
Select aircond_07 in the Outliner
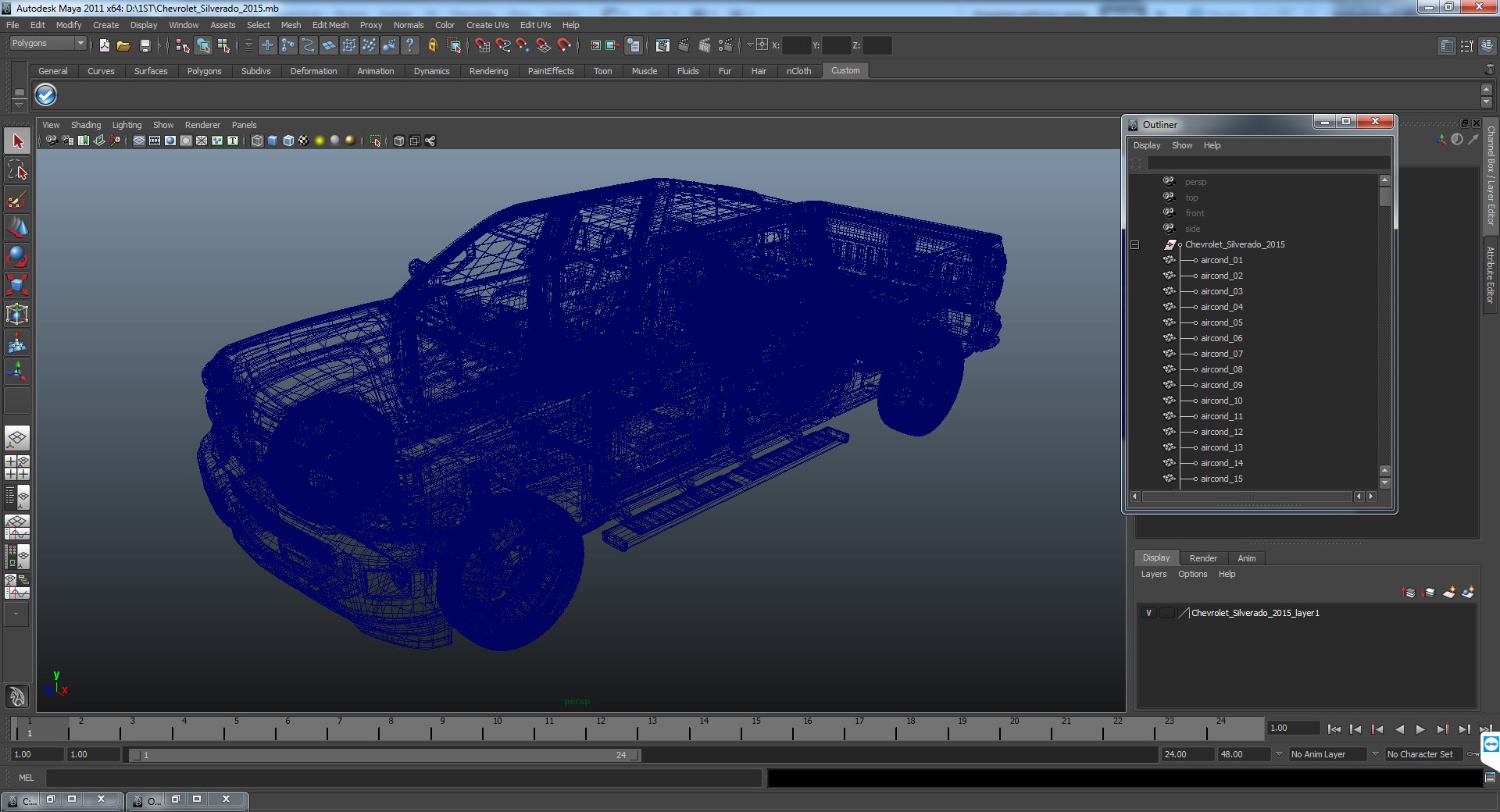[1221, 354]
